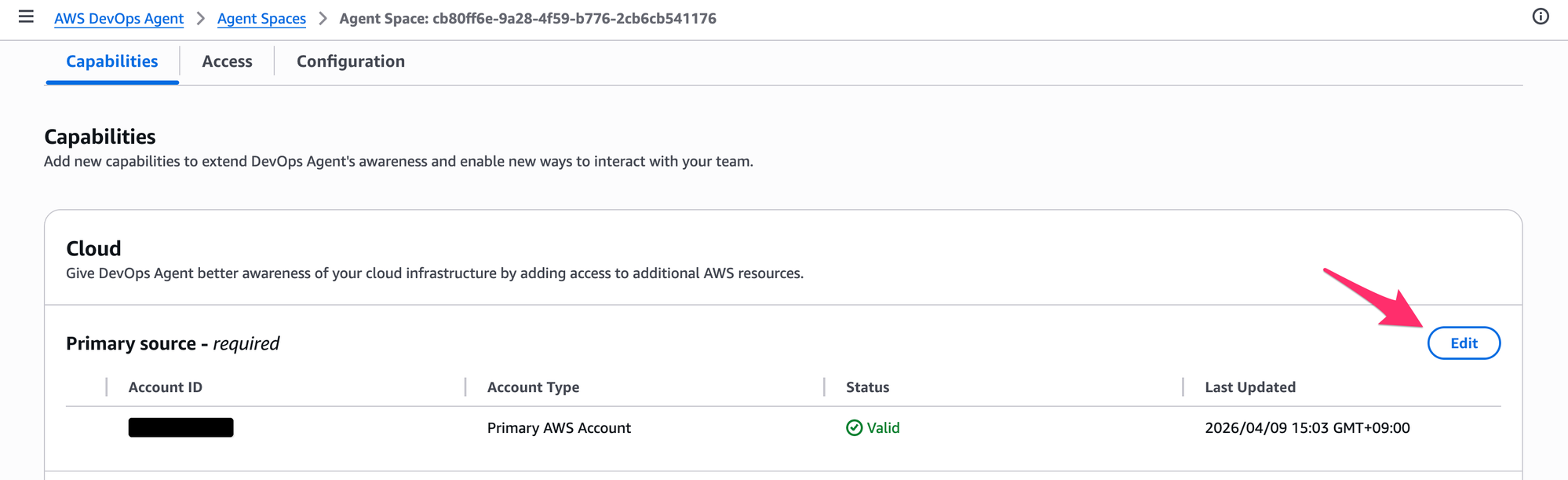The height and width of the screenshot is (480, 1568).
Task: Select the Capabilities tab
Action: pyautogui.click(x=112, y=61)
